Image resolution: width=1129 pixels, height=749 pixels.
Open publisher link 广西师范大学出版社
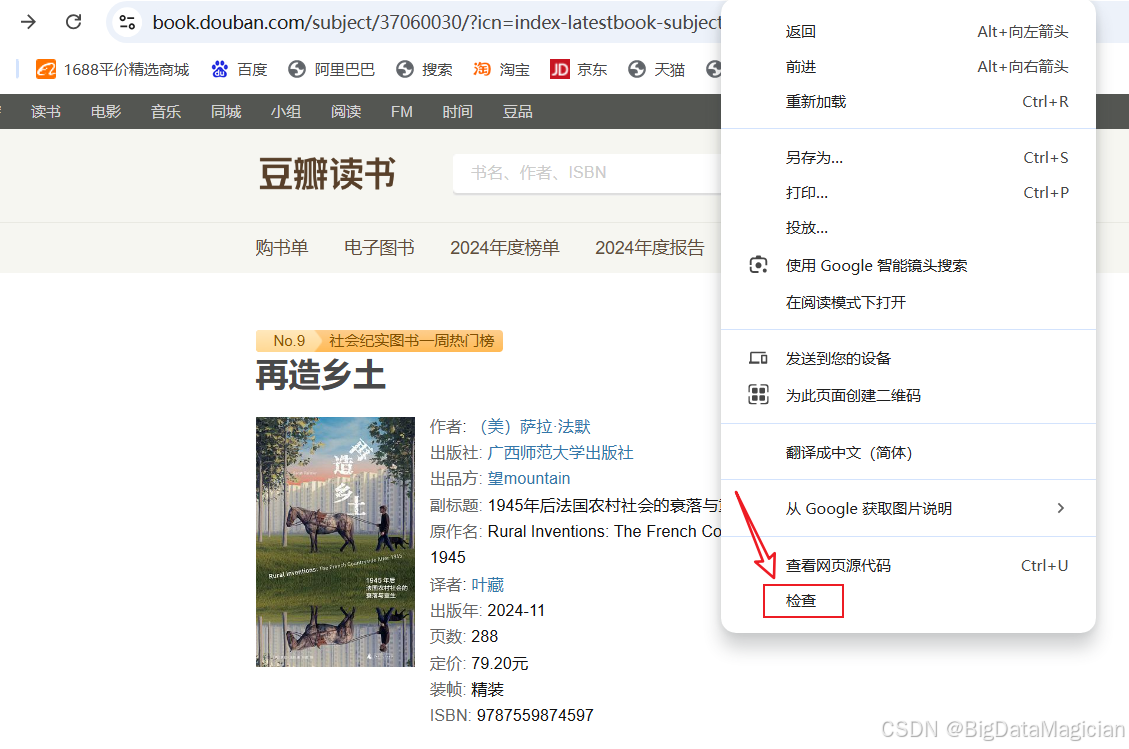point(560,452)
